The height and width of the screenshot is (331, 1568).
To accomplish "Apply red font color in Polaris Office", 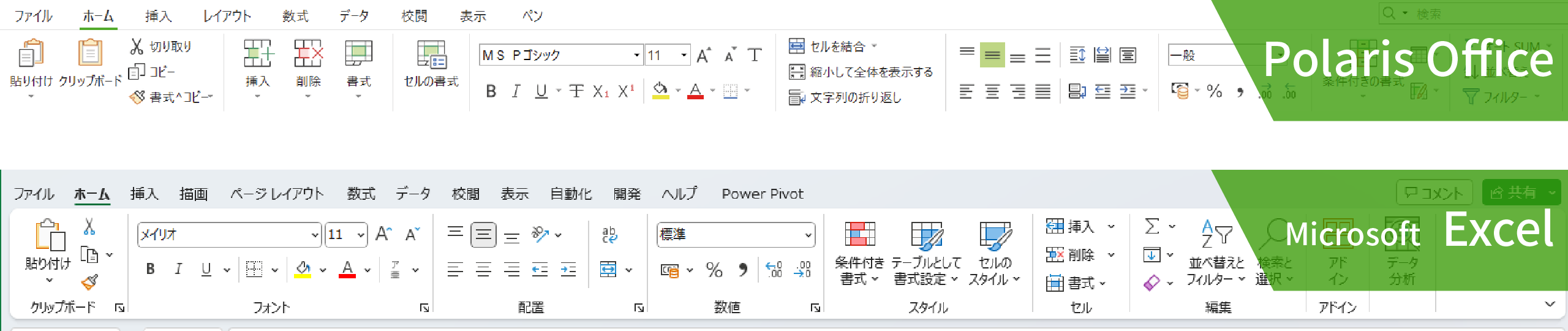I will (695, 91).
